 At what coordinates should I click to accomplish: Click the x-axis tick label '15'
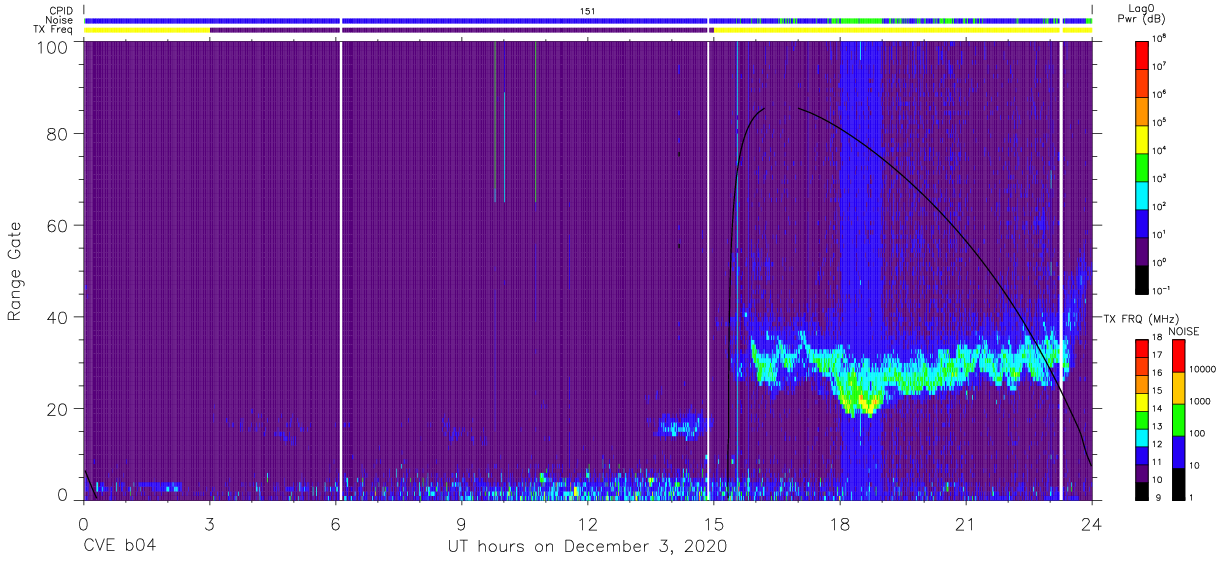714,523
